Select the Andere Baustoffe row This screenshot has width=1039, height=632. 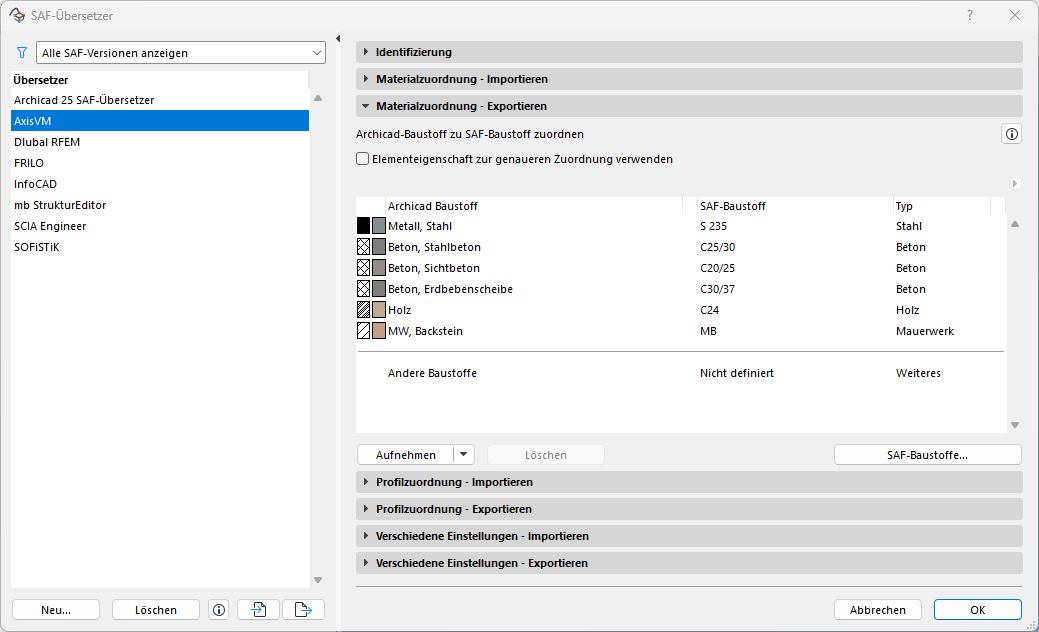(681, 373)
